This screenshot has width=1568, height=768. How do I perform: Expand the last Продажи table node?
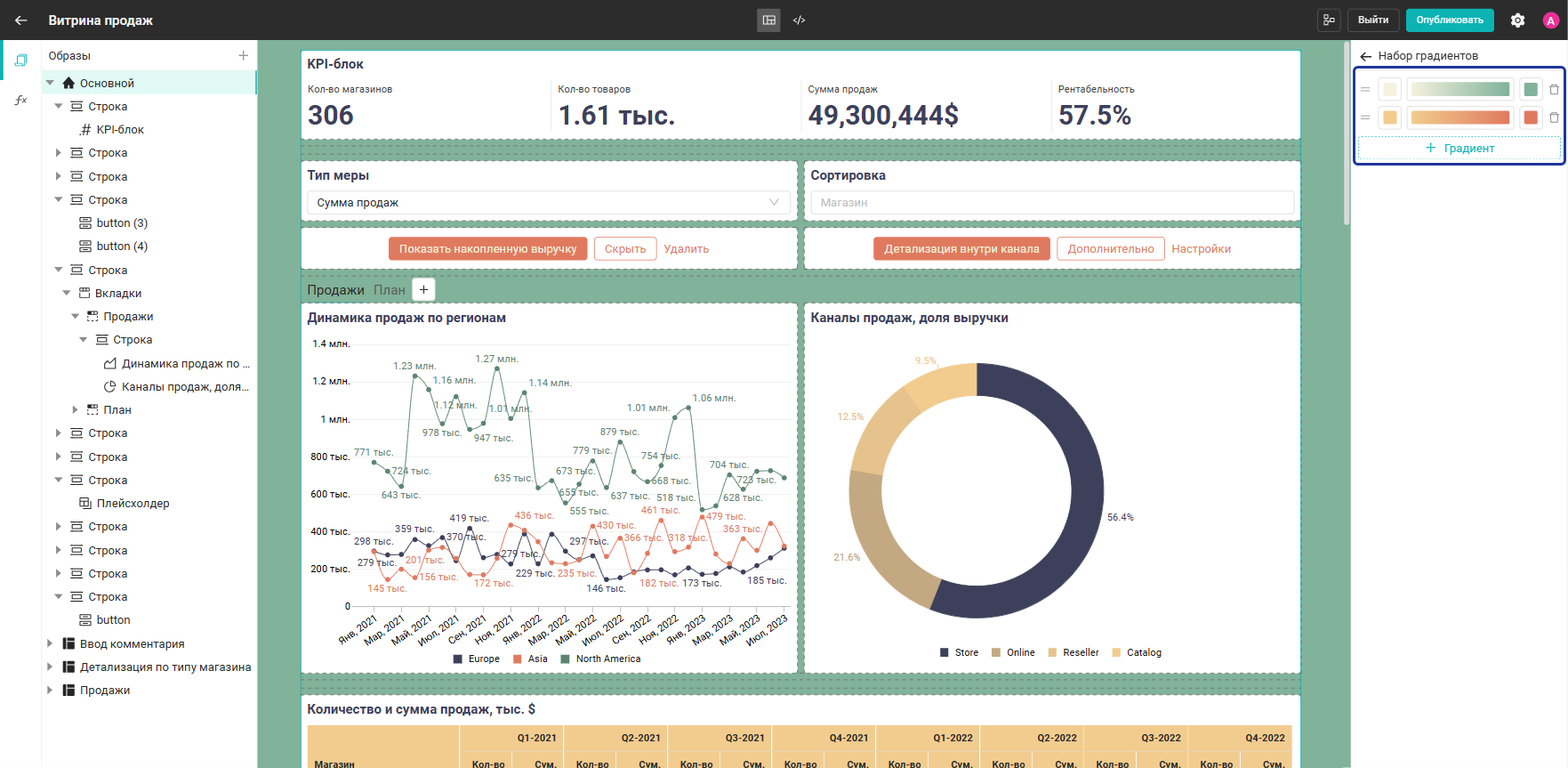51,690
